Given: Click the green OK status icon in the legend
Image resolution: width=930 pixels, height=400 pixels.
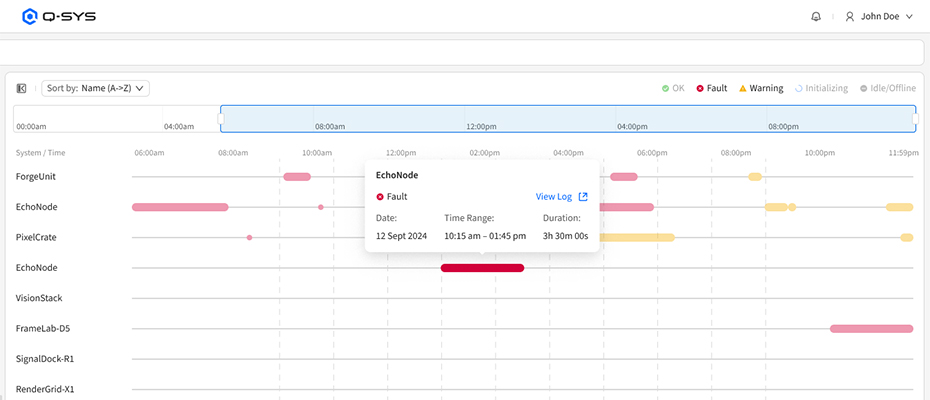Looking at the screenshot, I should coord(665,88).
